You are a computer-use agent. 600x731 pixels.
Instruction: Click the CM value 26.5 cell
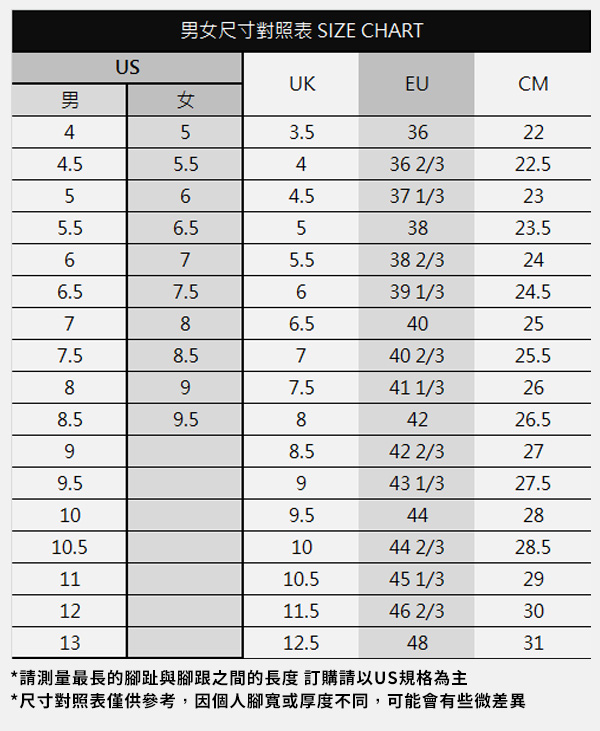[x=533, y=419]
